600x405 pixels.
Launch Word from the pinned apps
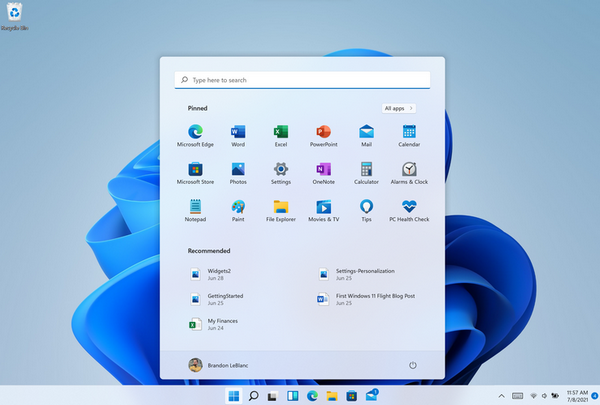[x=238, y=133]
